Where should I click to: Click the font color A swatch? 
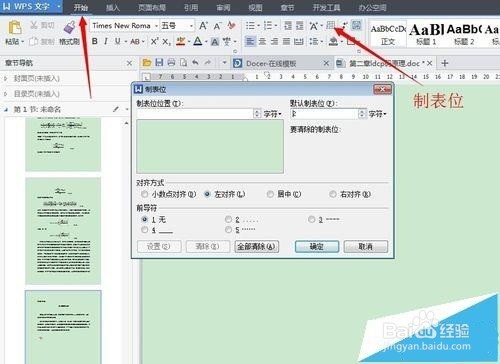198,41
